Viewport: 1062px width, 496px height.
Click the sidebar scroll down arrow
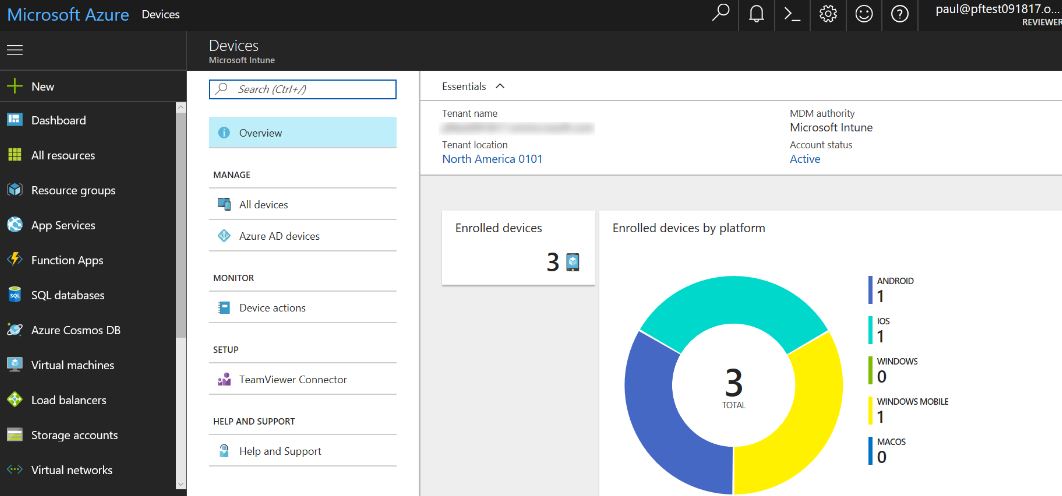pos(181,484)
